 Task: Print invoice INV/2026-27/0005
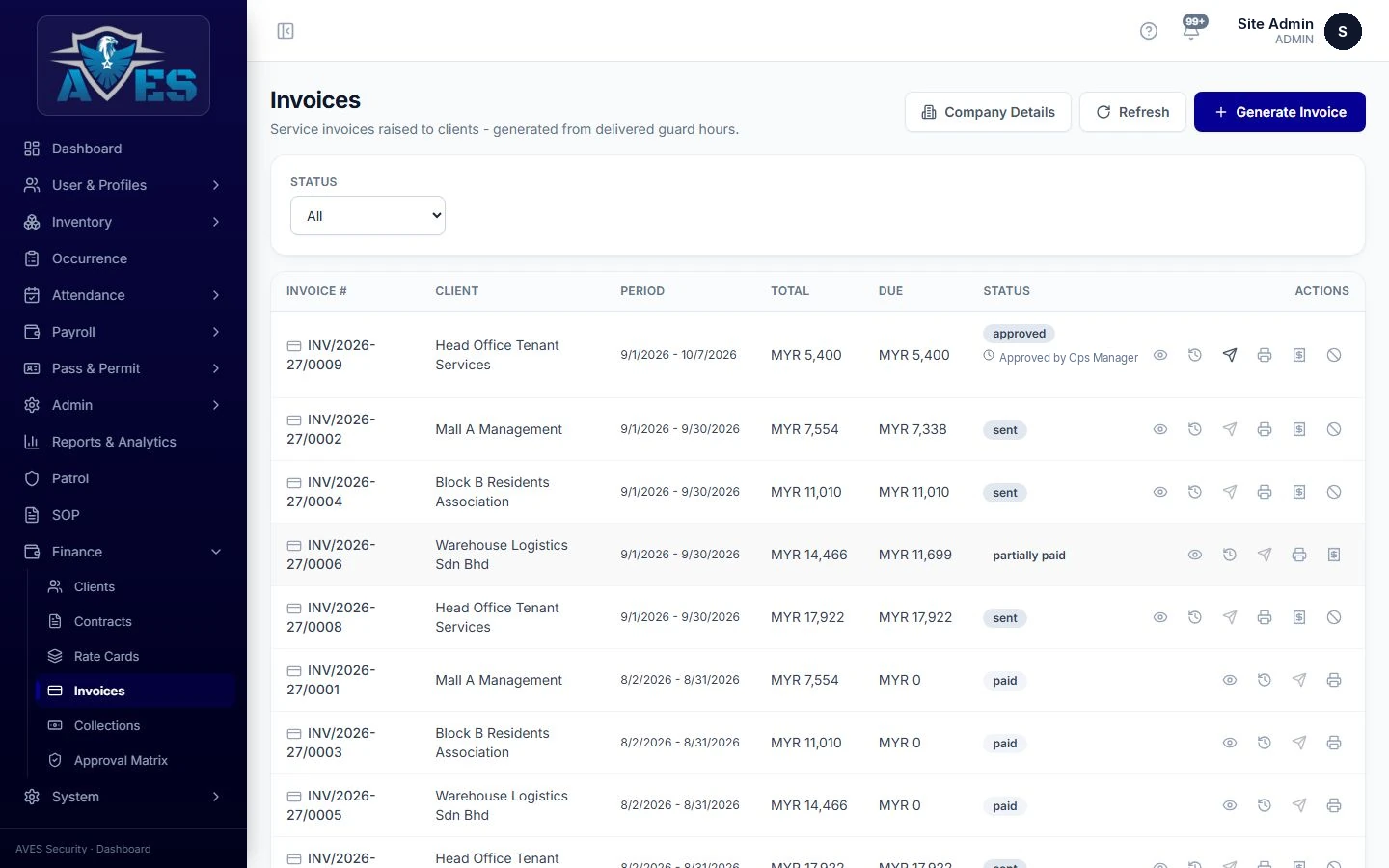pyautogui.click(x=1334, y=805)
